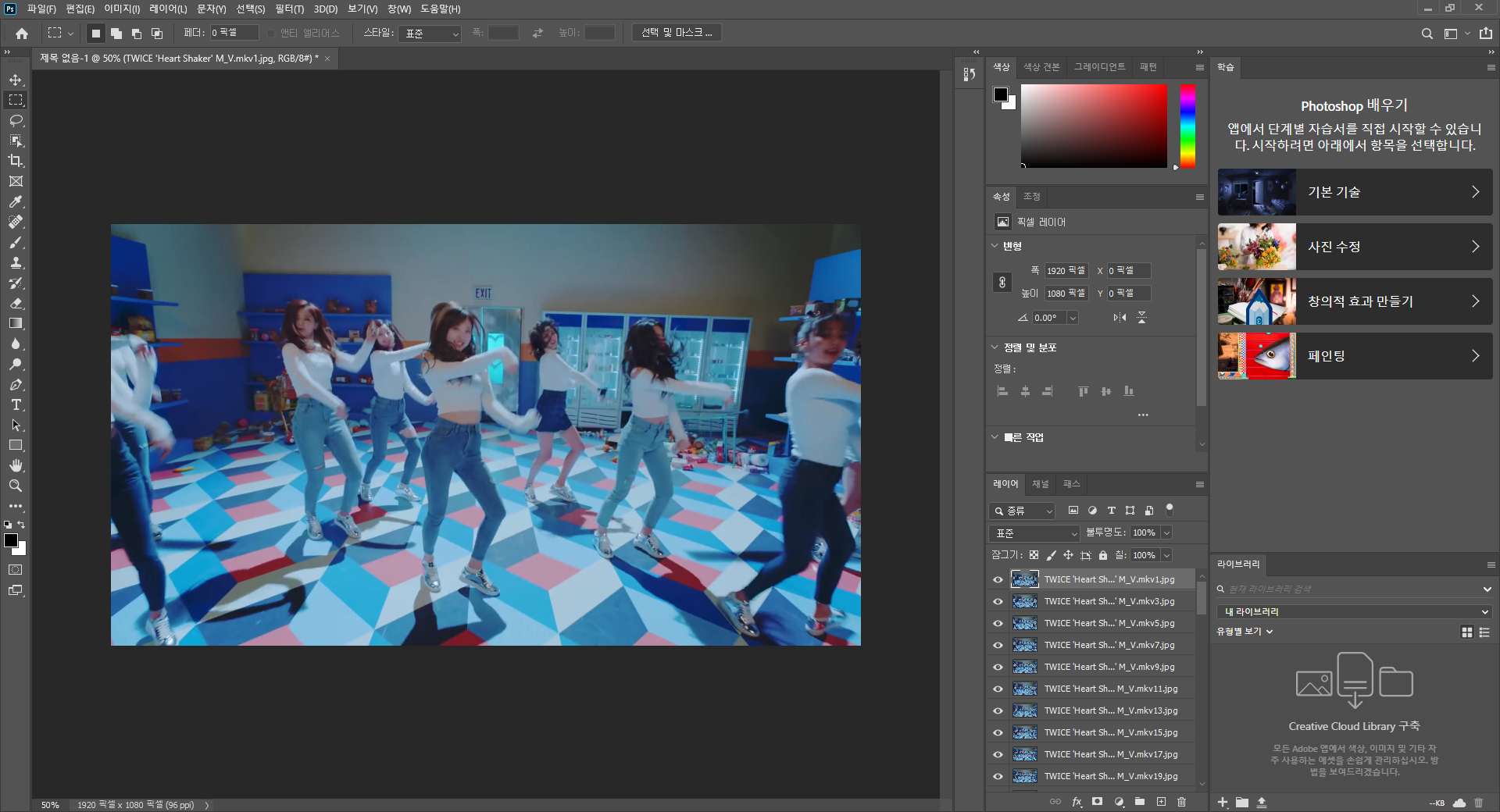Click the width field showing 1920

coord(1066,270)
